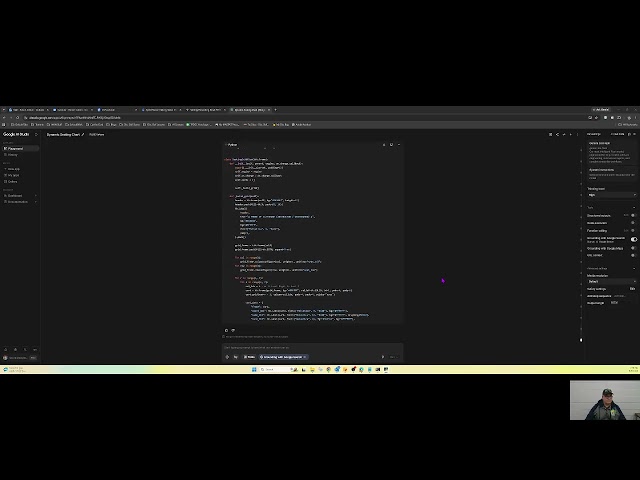Click the browser address bar
This screenshot has height=480, width=640.
coord(306,118)
